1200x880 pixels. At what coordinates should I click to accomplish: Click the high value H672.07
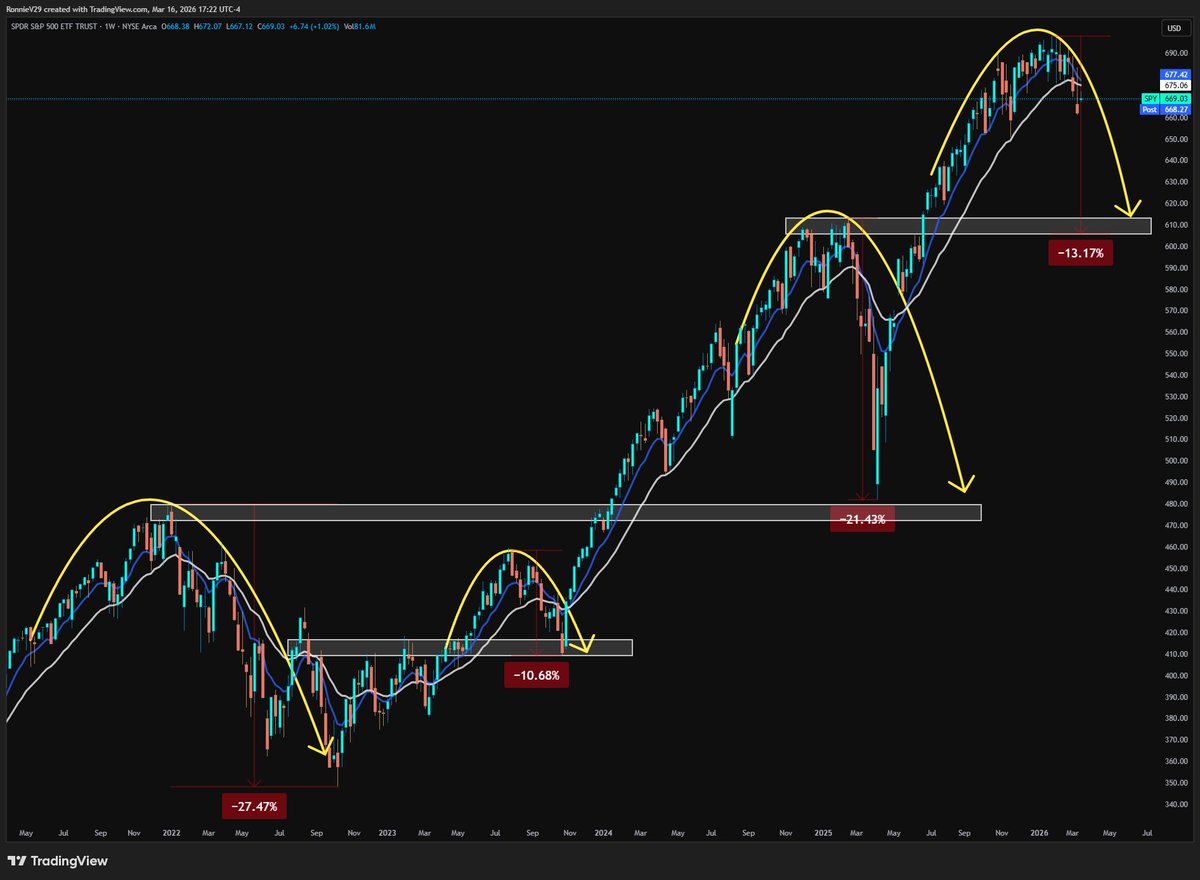pyautogui.click(x=208, y=26)
